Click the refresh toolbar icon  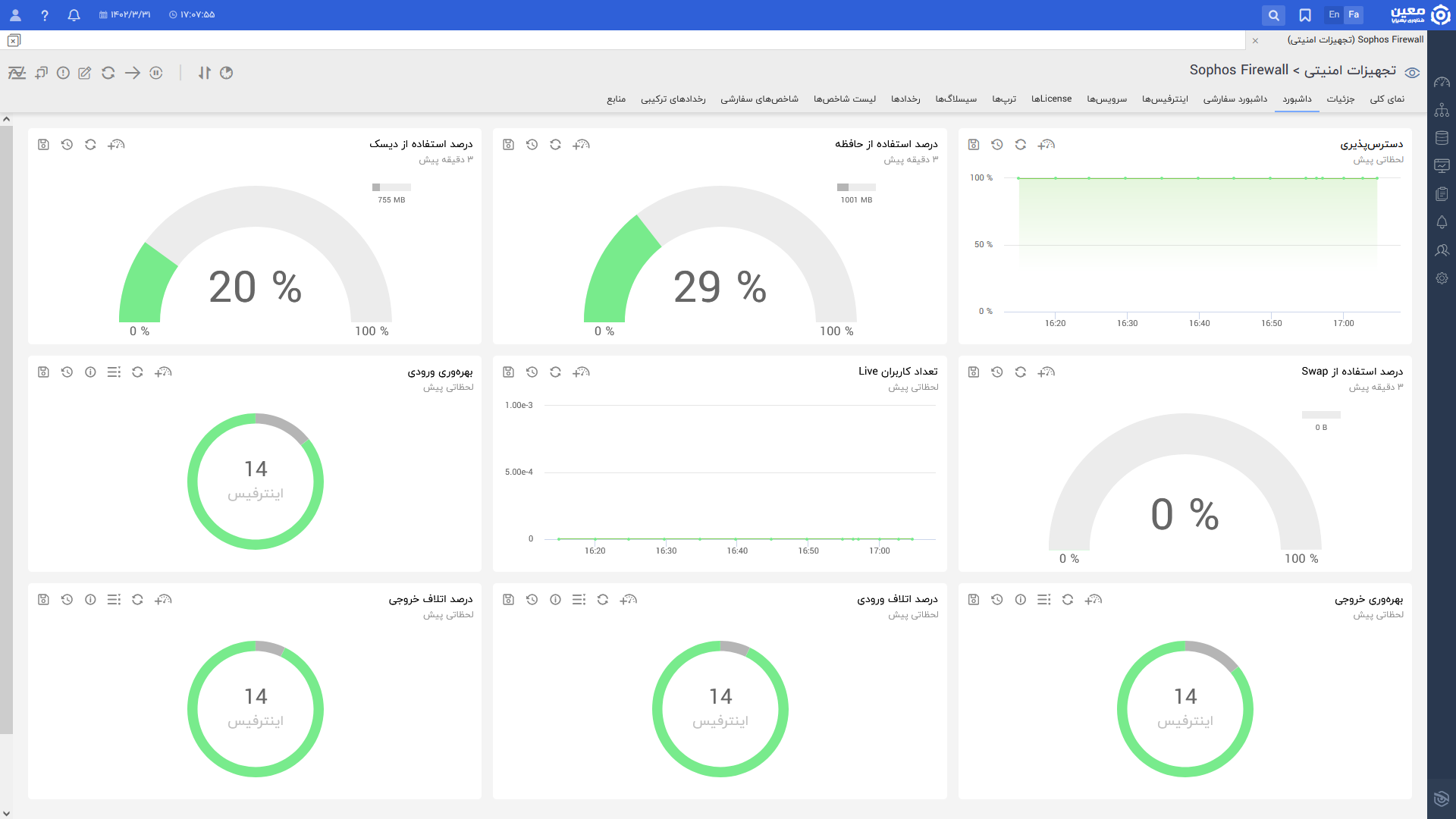pos(108,73)
